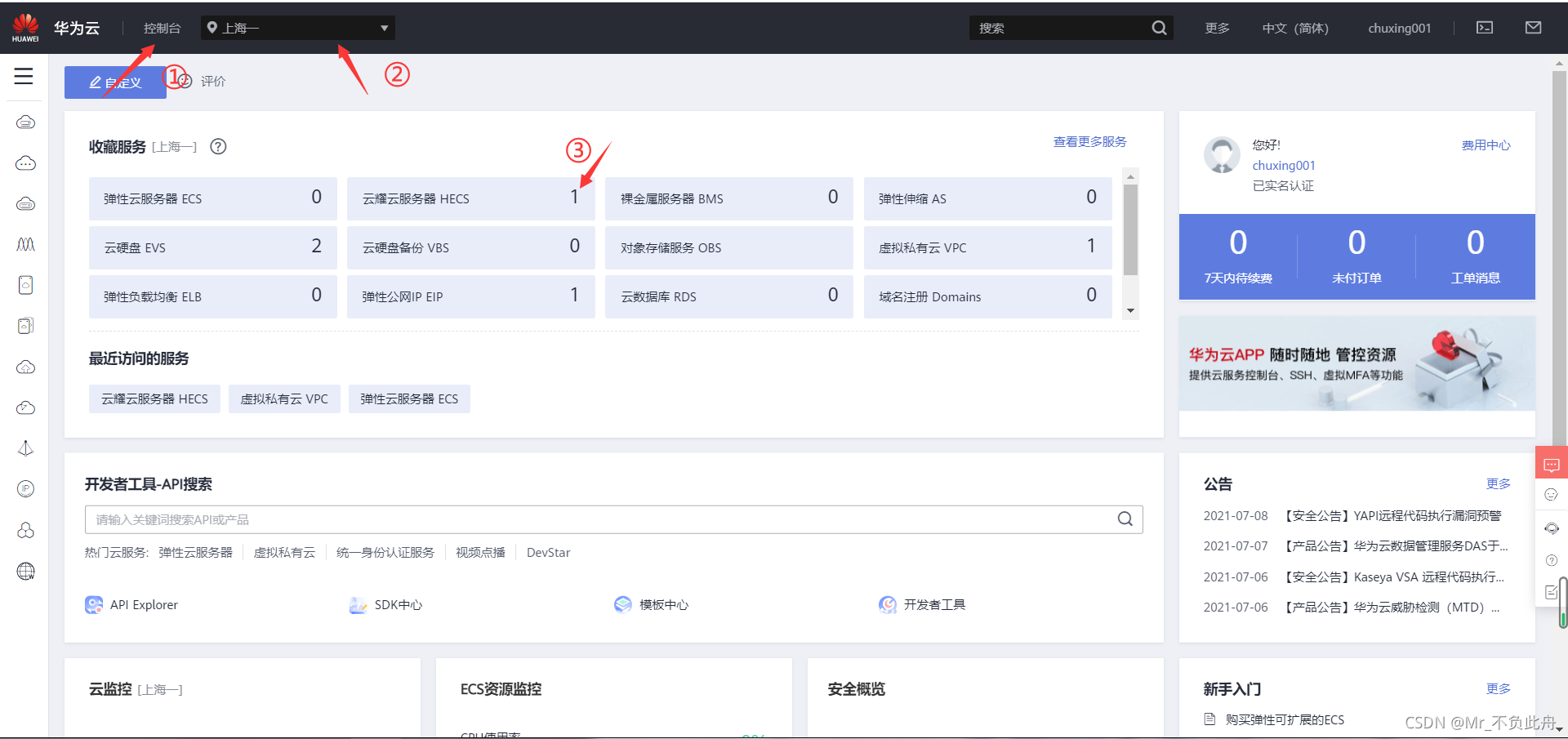The width and height of the screenshot is (1568, 739).
Task: Click the 评价 link next to 自定义
Action: [x=213, y=82]
